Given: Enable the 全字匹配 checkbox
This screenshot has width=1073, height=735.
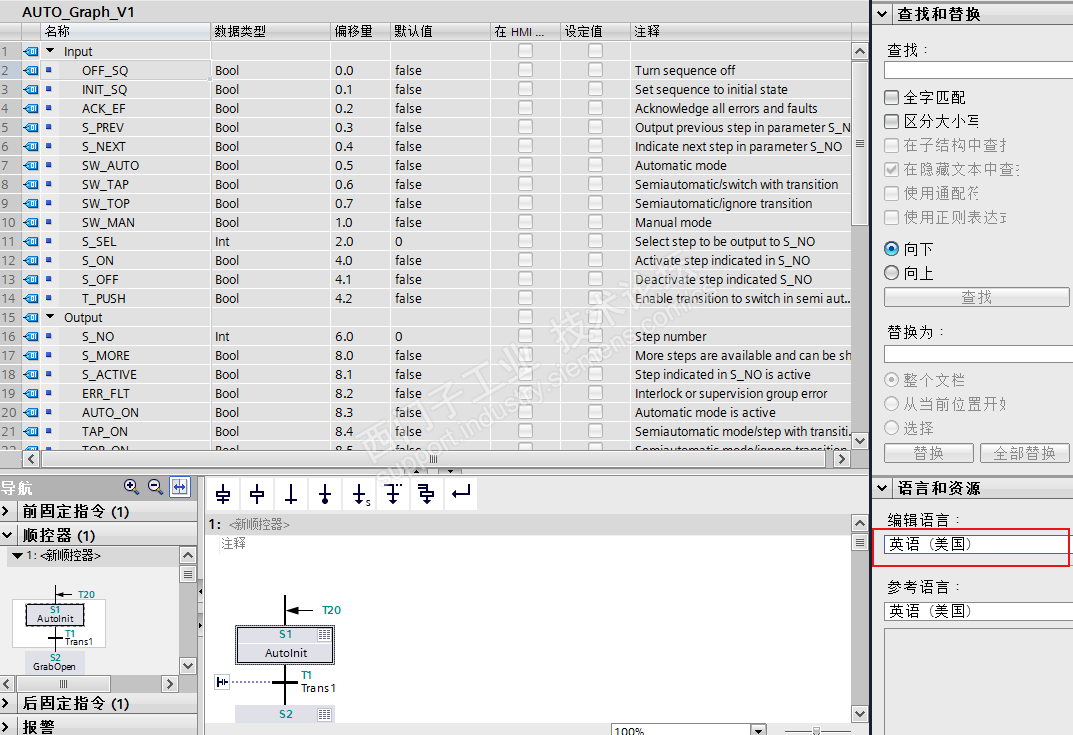Looking at the screenshot, I should (892, 98).
